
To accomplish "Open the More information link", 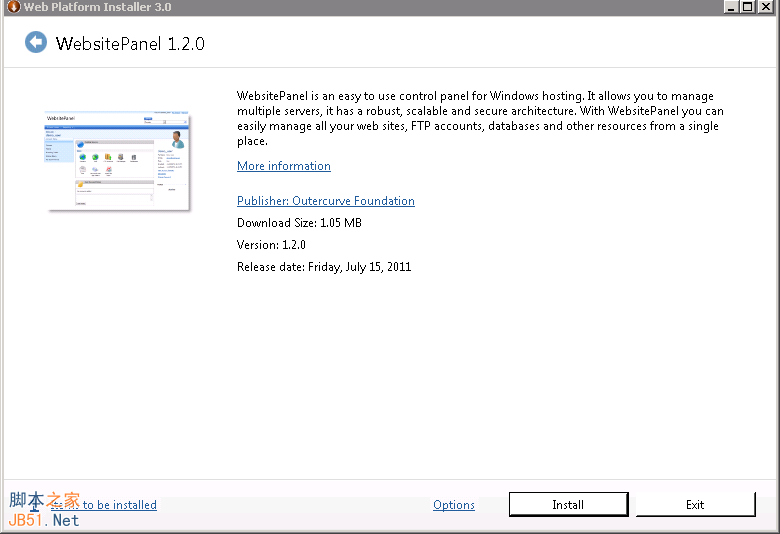I will pyautogui.click(x=284, y=166).
